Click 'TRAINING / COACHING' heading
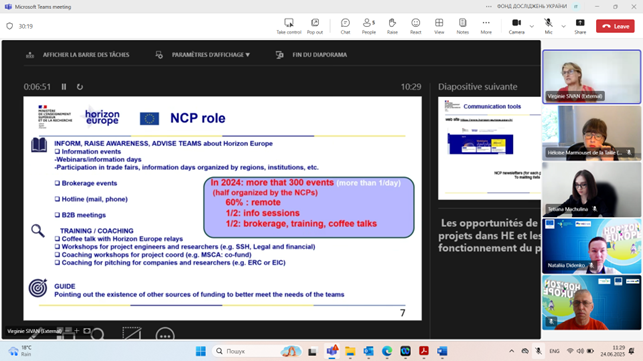This screenshot has width=643, height=361. (97, 231)
